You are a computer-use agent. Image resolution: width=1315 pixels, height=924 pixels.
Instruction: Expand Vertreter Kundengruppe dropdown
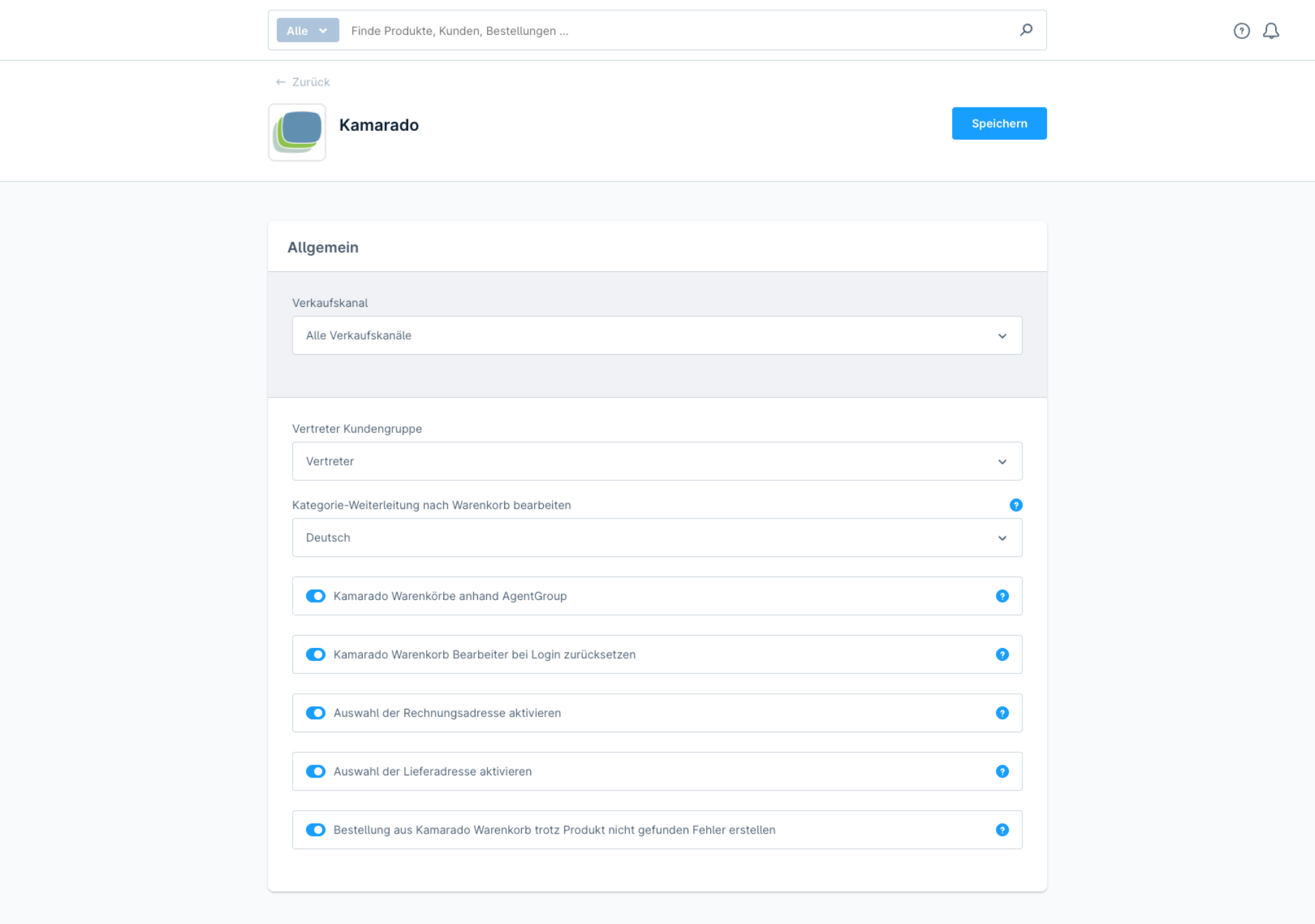(x=657, y=461)
